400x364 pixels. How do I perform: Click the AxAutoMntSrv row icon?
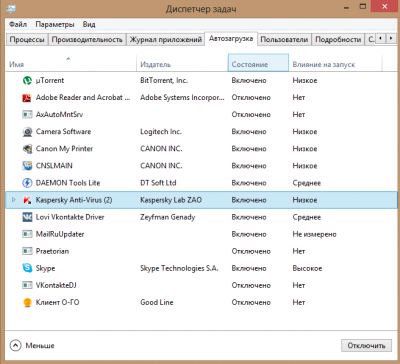(27, 115)
